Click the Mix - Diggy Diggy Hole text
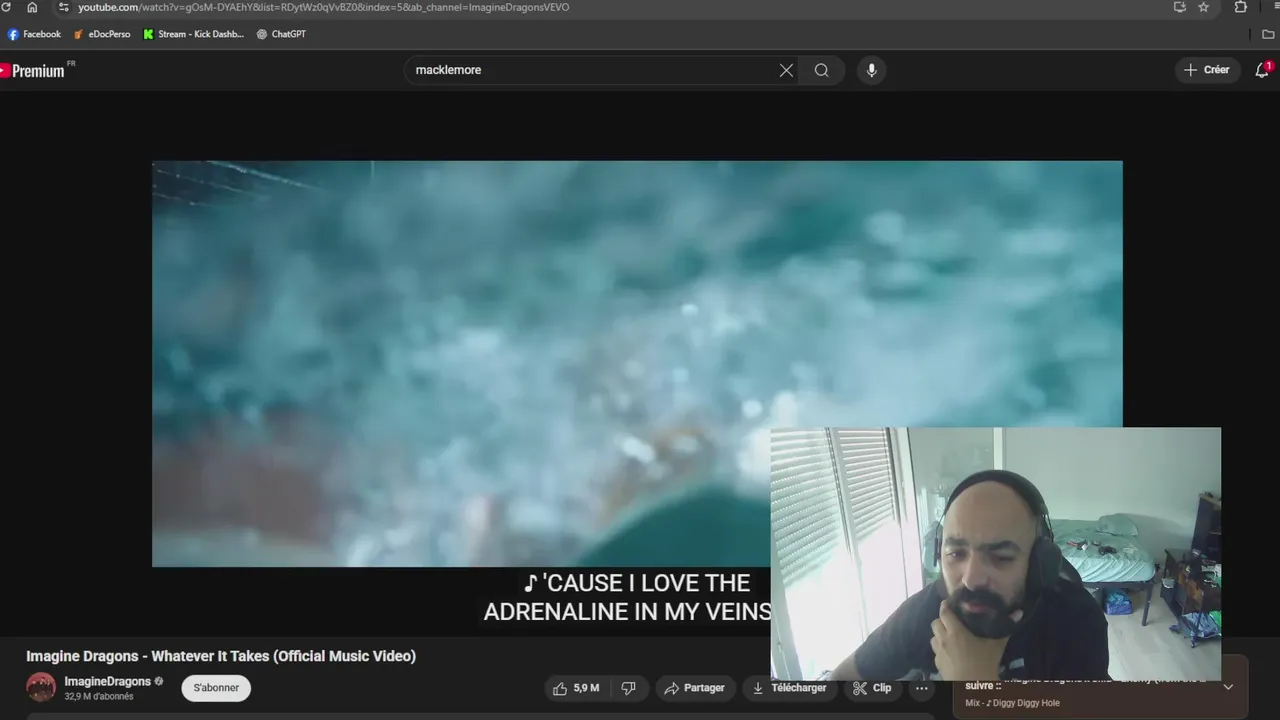The image size is (1280, 720). pos(1012,703)
